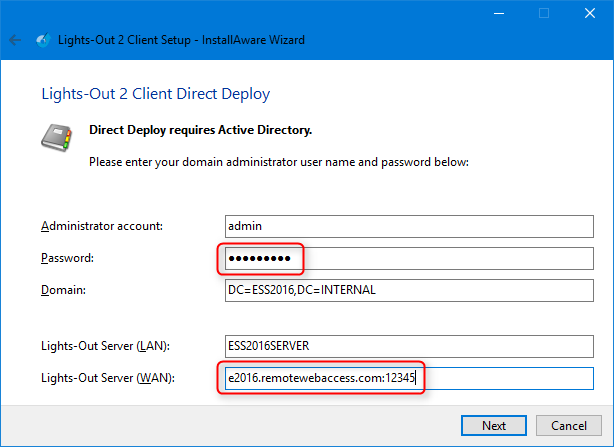Click the Lights-Out Server (LAN) label

click(x=105, y=346)
